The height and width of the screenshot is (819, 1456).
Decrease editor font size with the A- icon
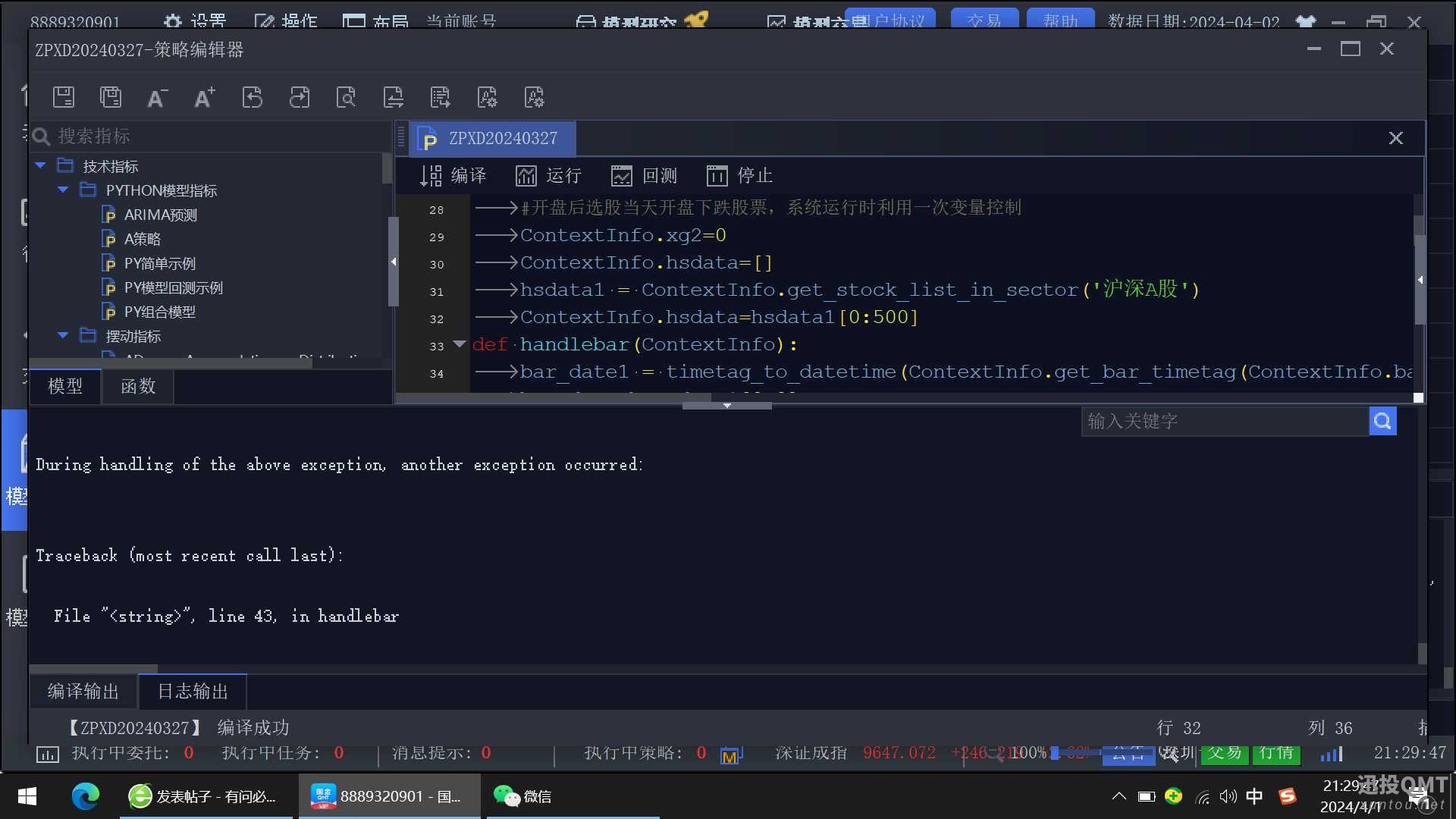[x=157, y=98]
